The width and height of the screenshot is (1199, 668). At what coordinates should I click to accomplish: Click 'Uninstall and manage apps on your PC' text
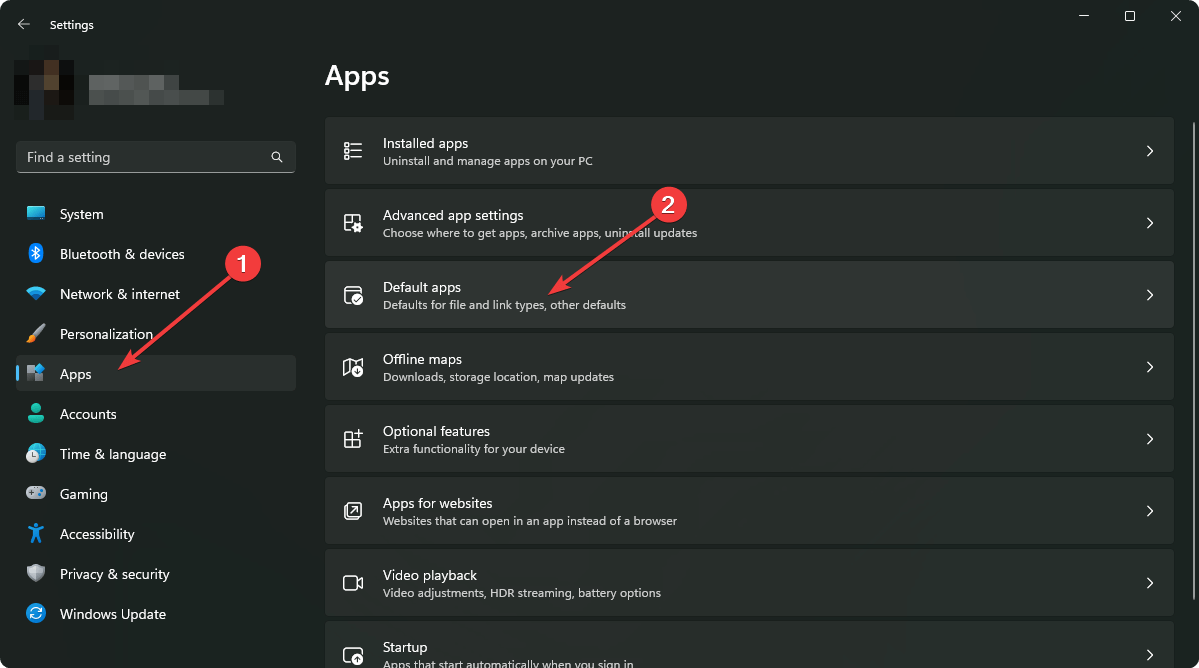[488, 161]
